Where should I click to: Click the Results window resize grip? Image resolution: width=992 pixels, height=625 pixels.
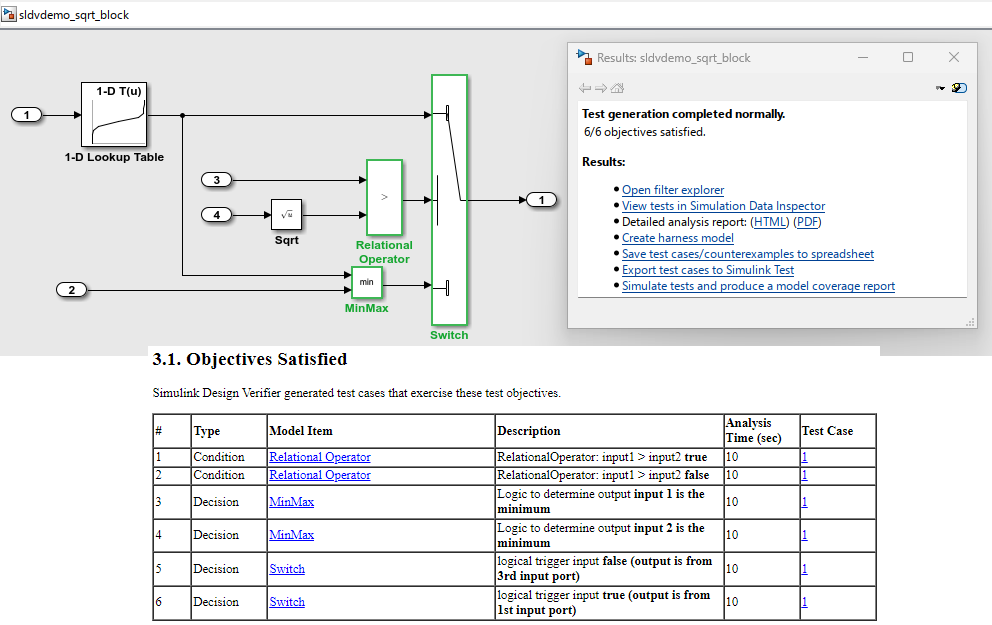tap(972, 322)
